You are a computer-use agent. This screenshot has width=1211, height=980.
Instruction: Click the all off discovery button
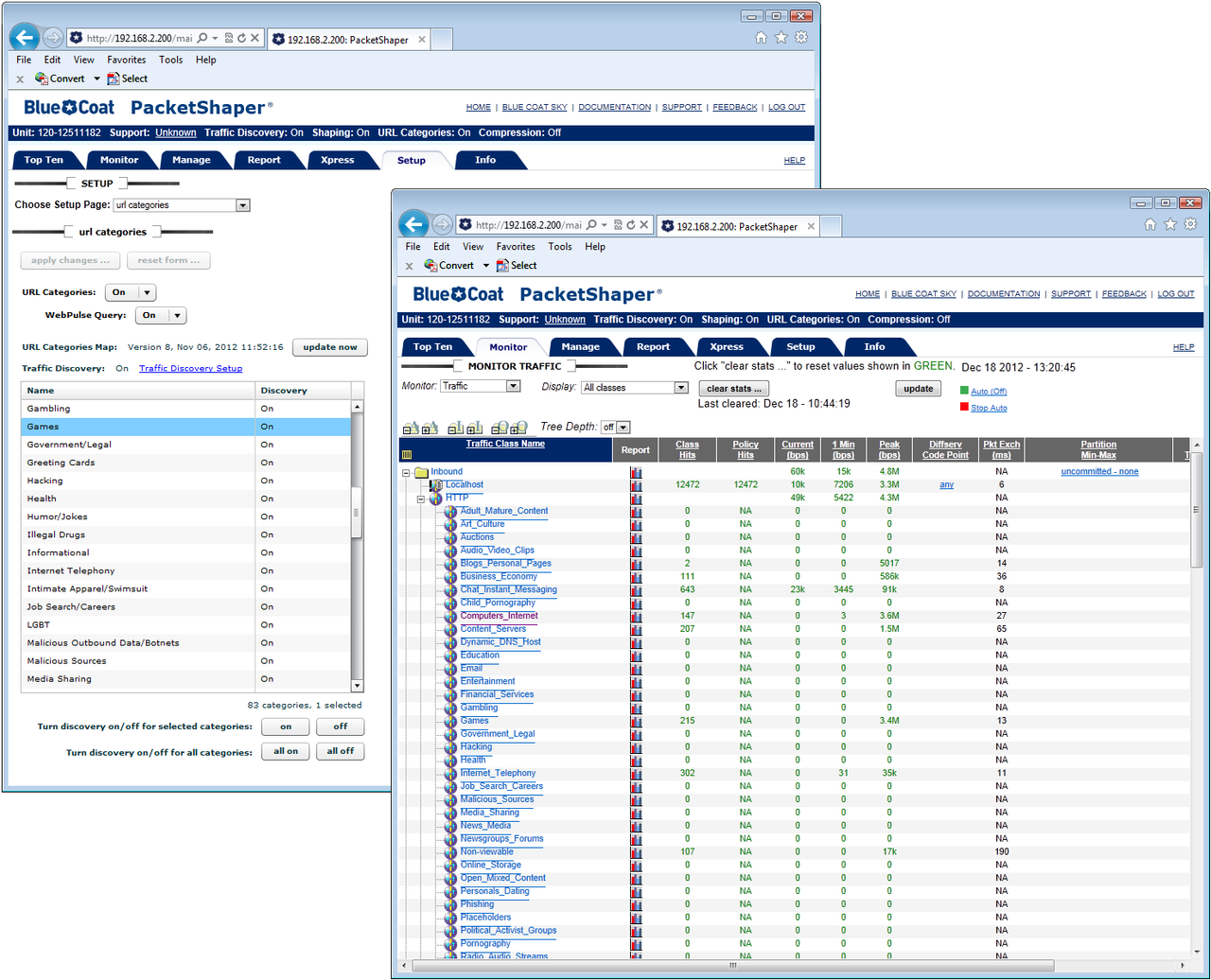pos(341,751)
